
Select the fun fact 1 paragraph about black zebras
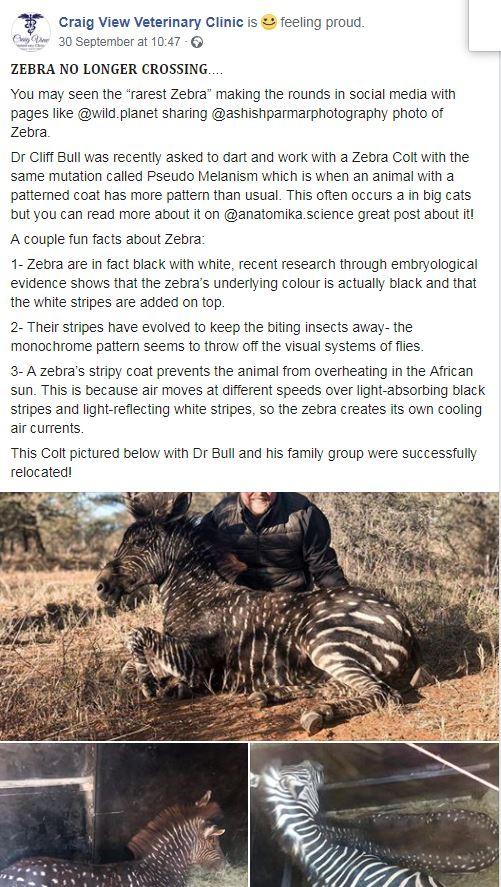[x=244, y=283]
